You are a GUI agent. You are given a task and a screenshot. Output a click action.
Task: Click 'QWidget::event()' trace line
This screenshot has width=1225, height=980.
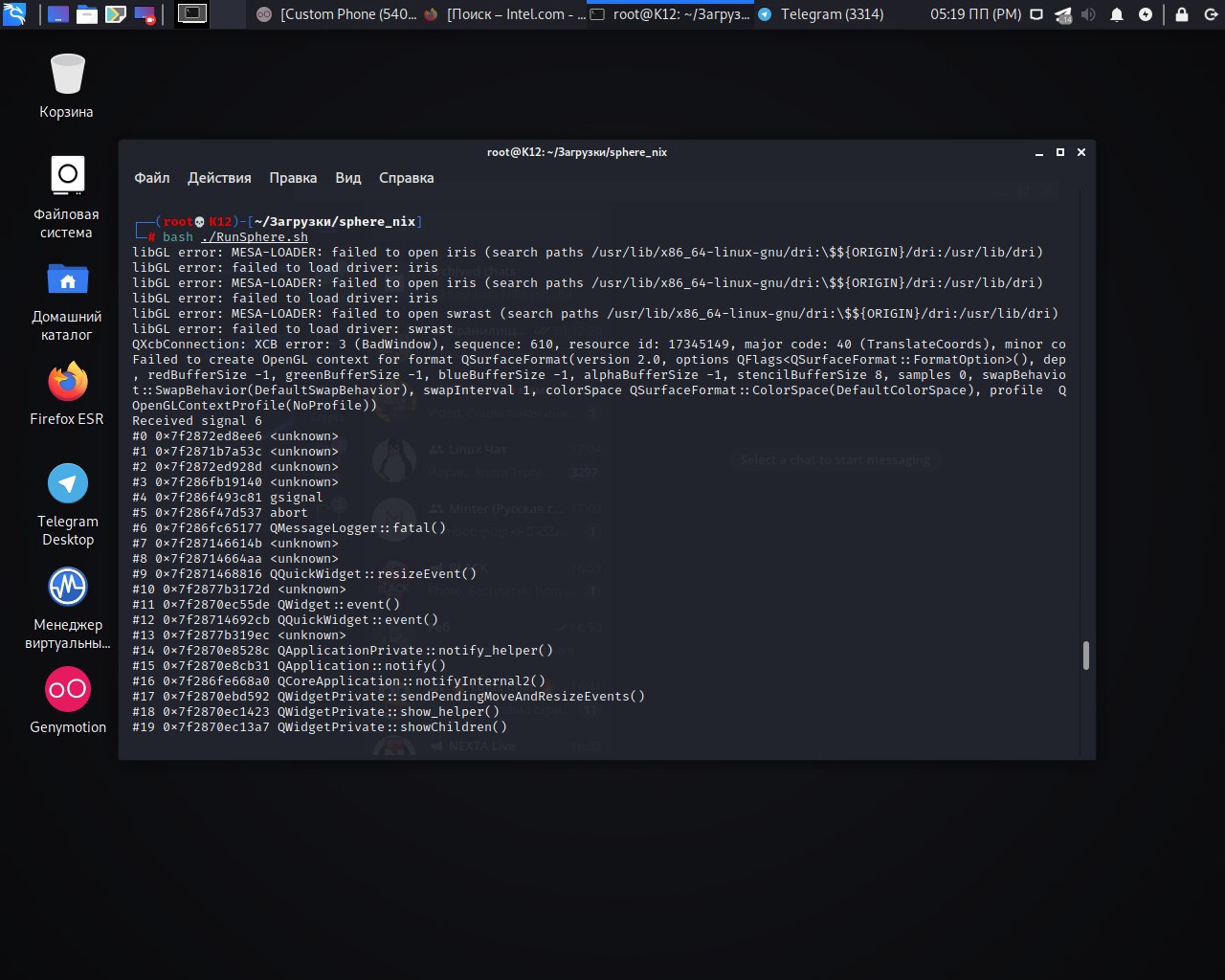266,605
